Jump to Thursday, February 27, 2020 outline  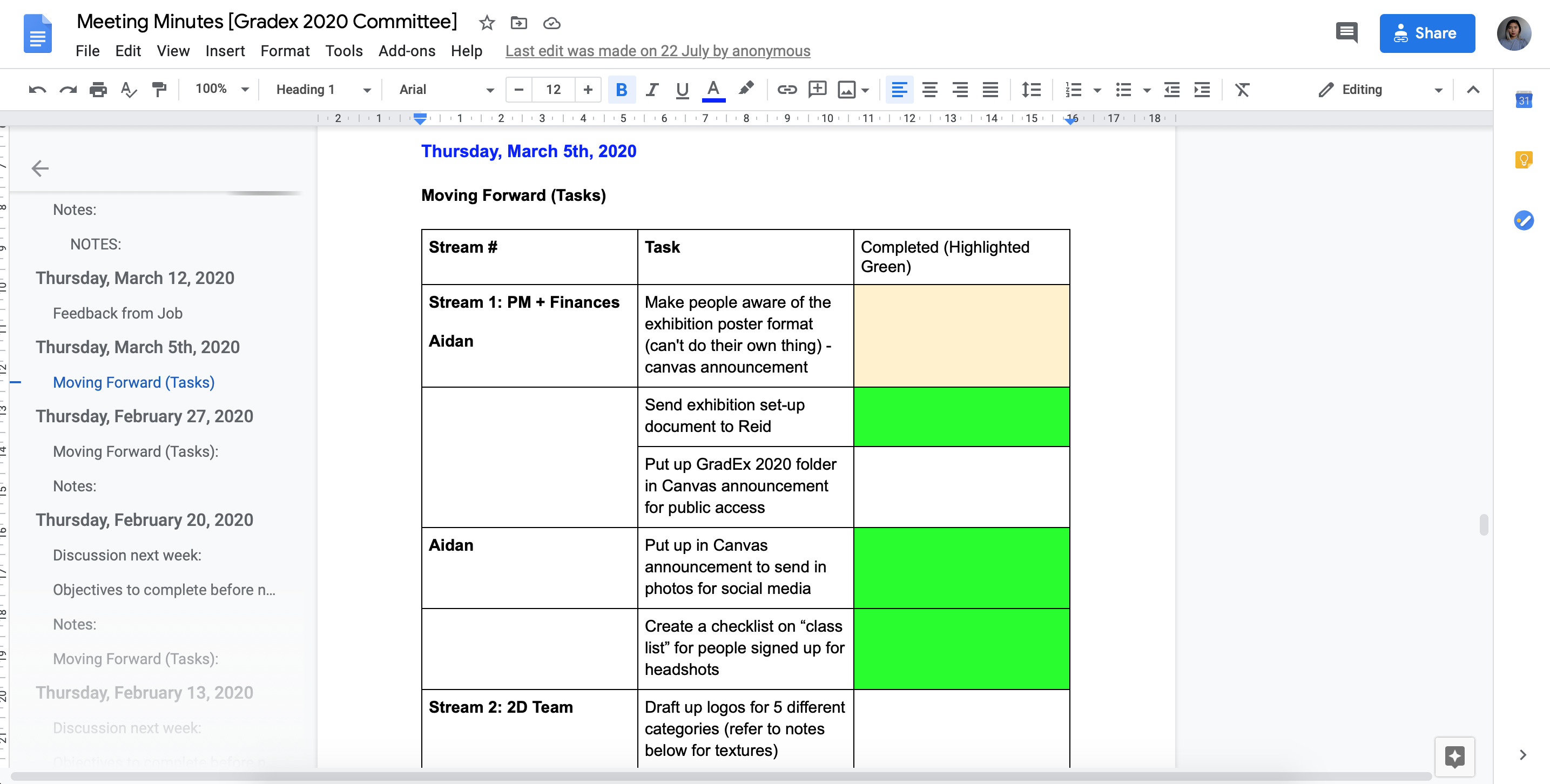click(x=144, y=416)
